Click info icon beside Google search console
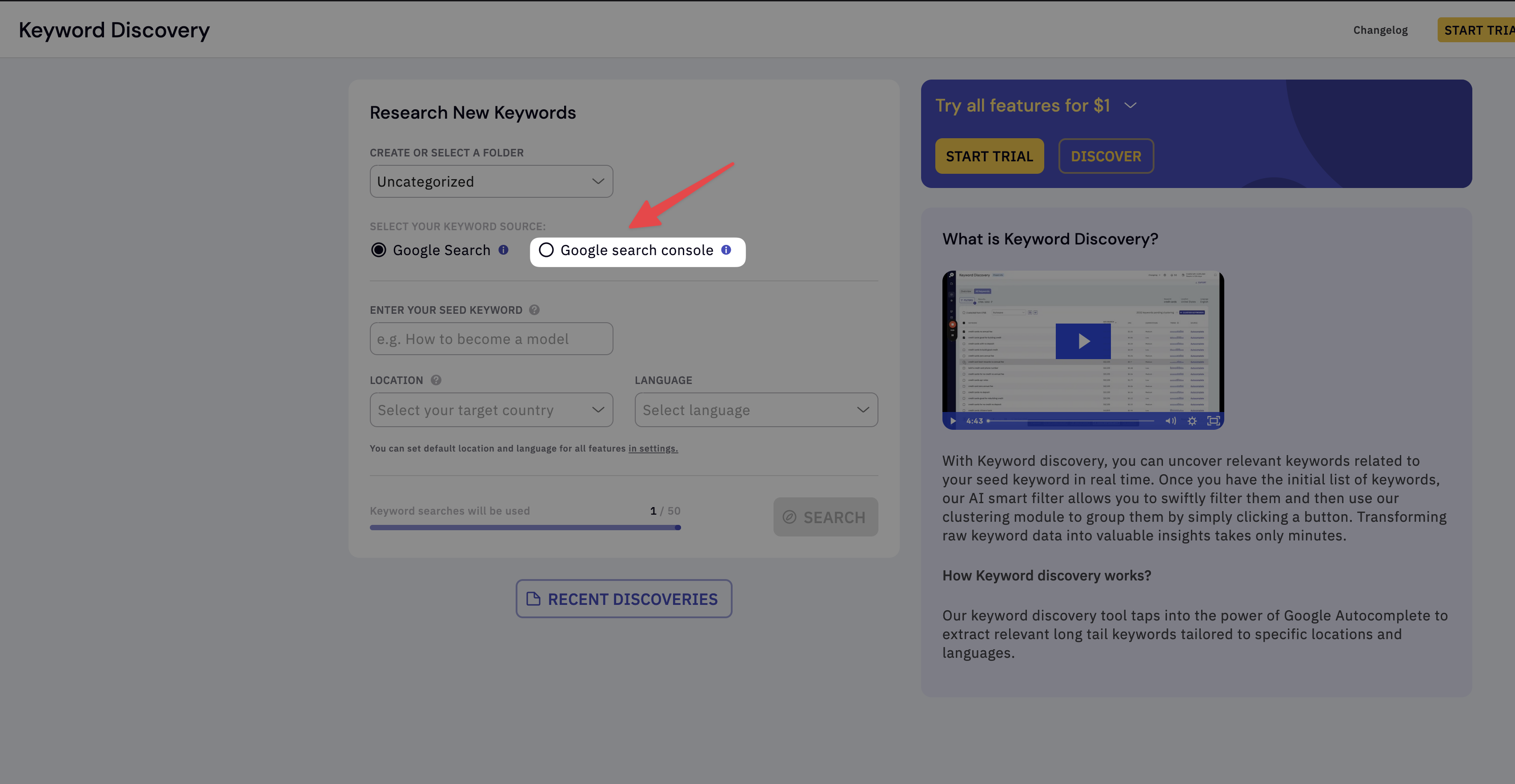This screenshot has height=784, width=1515. click(x=726, y=250)
